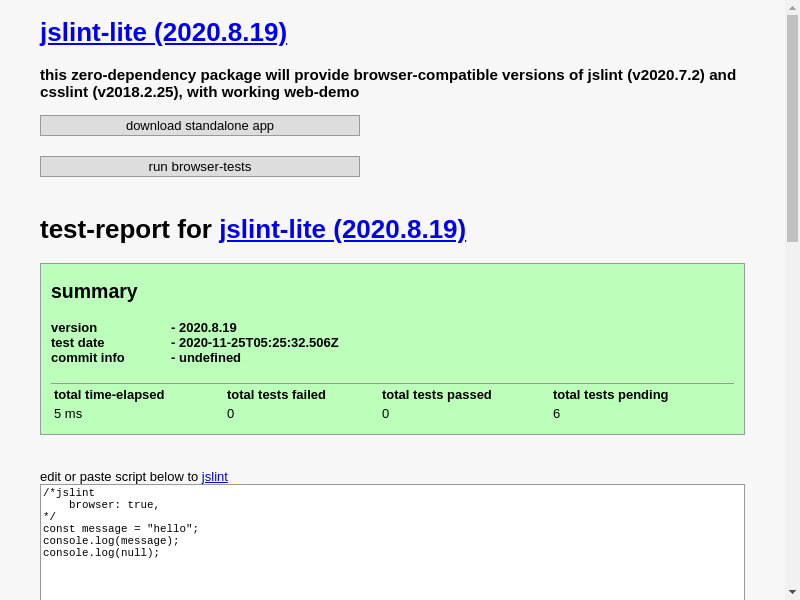Open the test-report jslint-lite (2020.8.19) link

click(x=342, y=229)
